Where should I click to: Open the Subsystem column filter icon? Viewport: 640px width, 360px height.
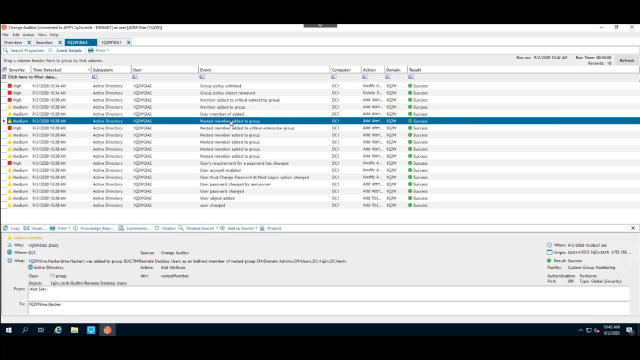coord(94,77)
